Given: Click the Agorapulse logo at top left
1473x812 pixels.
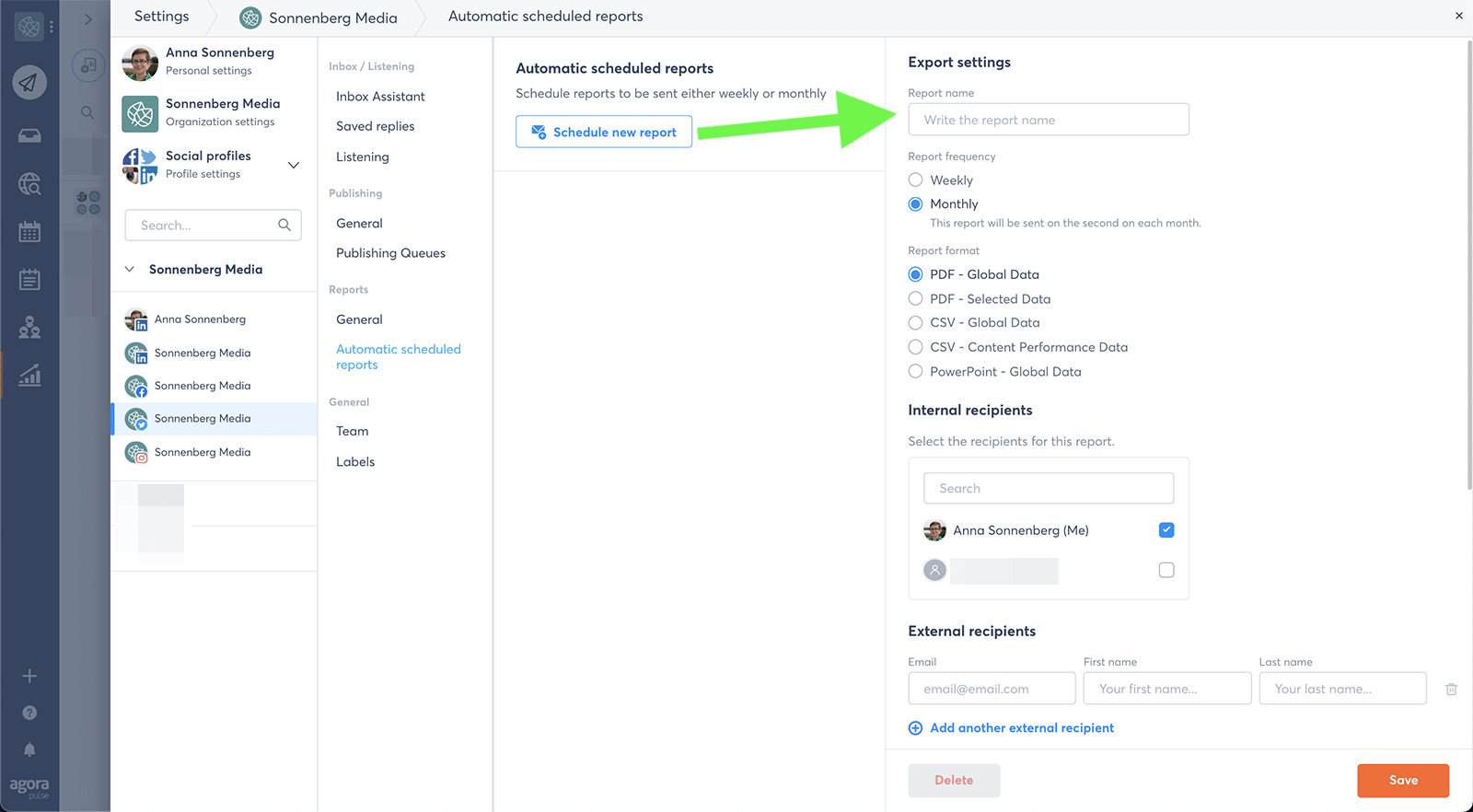Looking at the screenshot, I should point(29,27).
